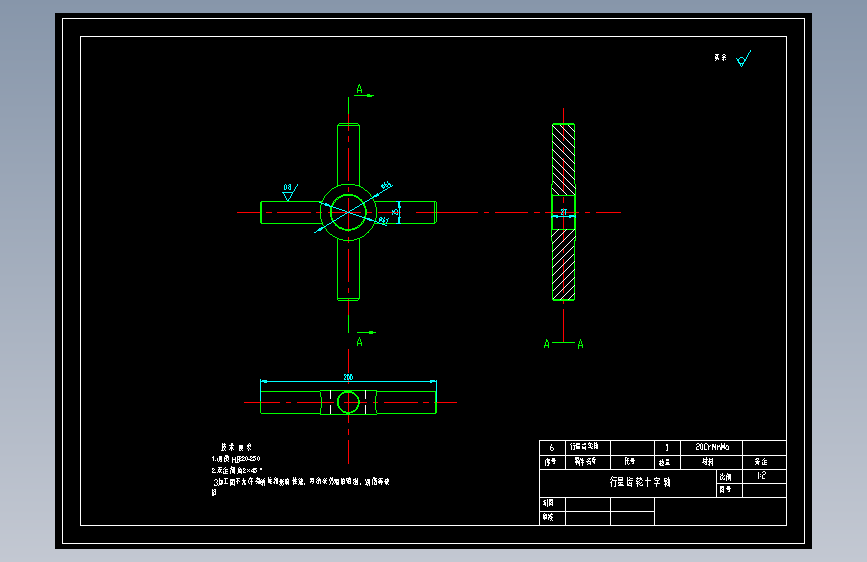Click the hatched upper section of A-A view

click(x=563, y=159)
